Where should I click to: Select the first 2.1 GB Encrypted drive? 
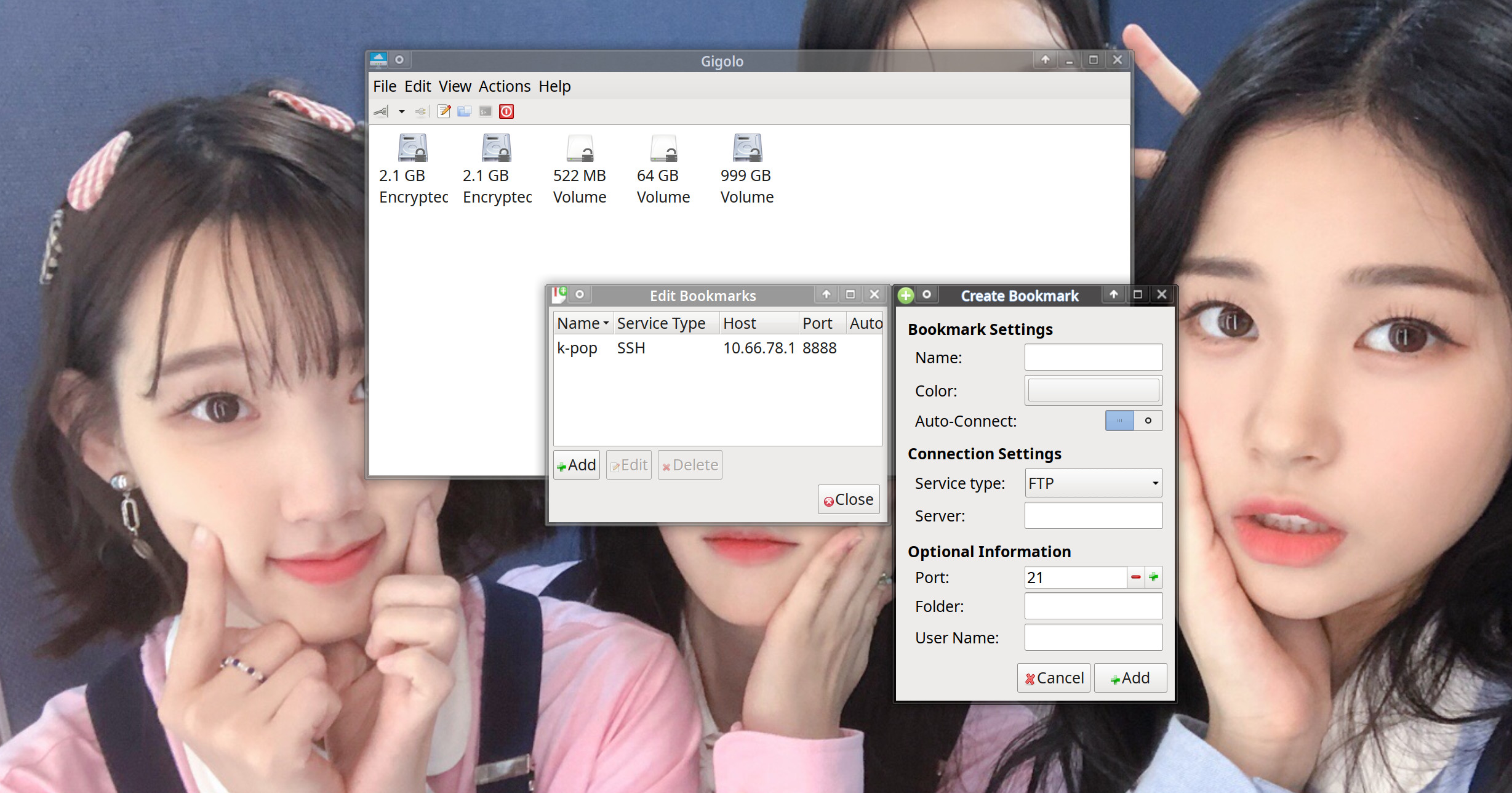tap(413, 169)
